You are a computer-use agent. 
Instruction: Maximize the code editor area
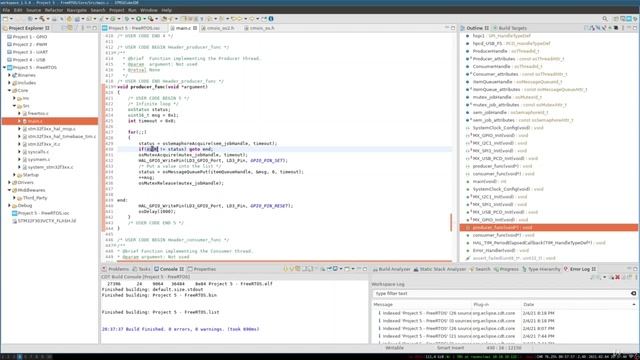pos(453,28)
